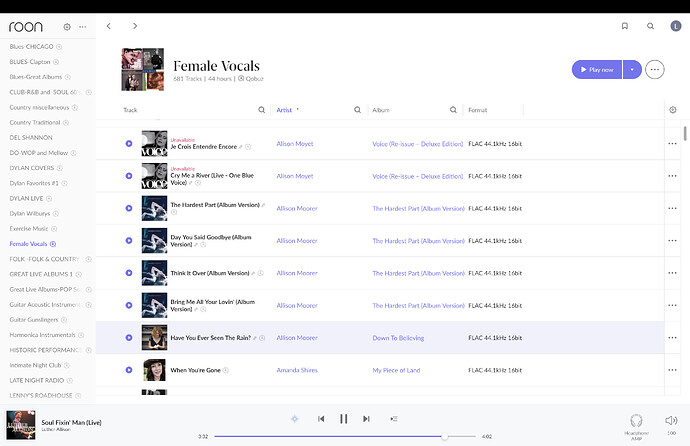
Task: Filter by album with the Album column magnifier
Action: pyautogui.click(x=453, y=110)
